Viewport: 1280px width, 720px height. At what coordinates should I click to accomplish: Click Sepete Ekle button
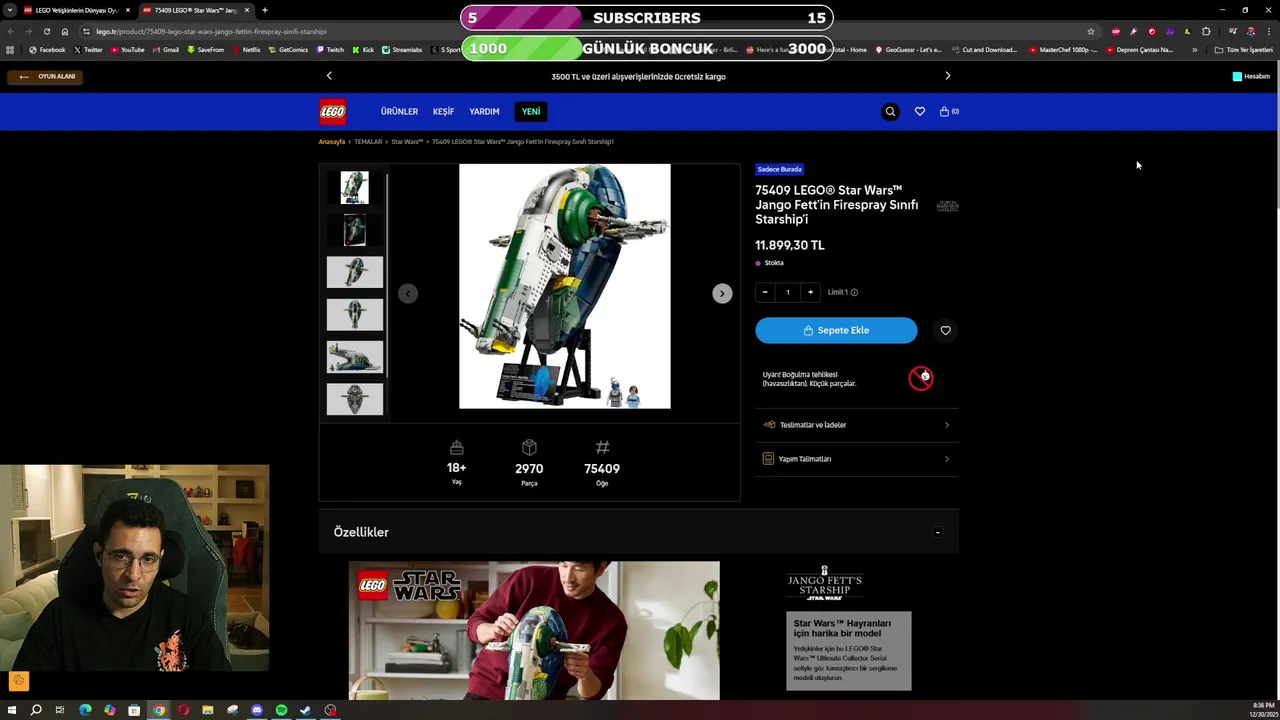pyautogui.click(x=836, y=330)
